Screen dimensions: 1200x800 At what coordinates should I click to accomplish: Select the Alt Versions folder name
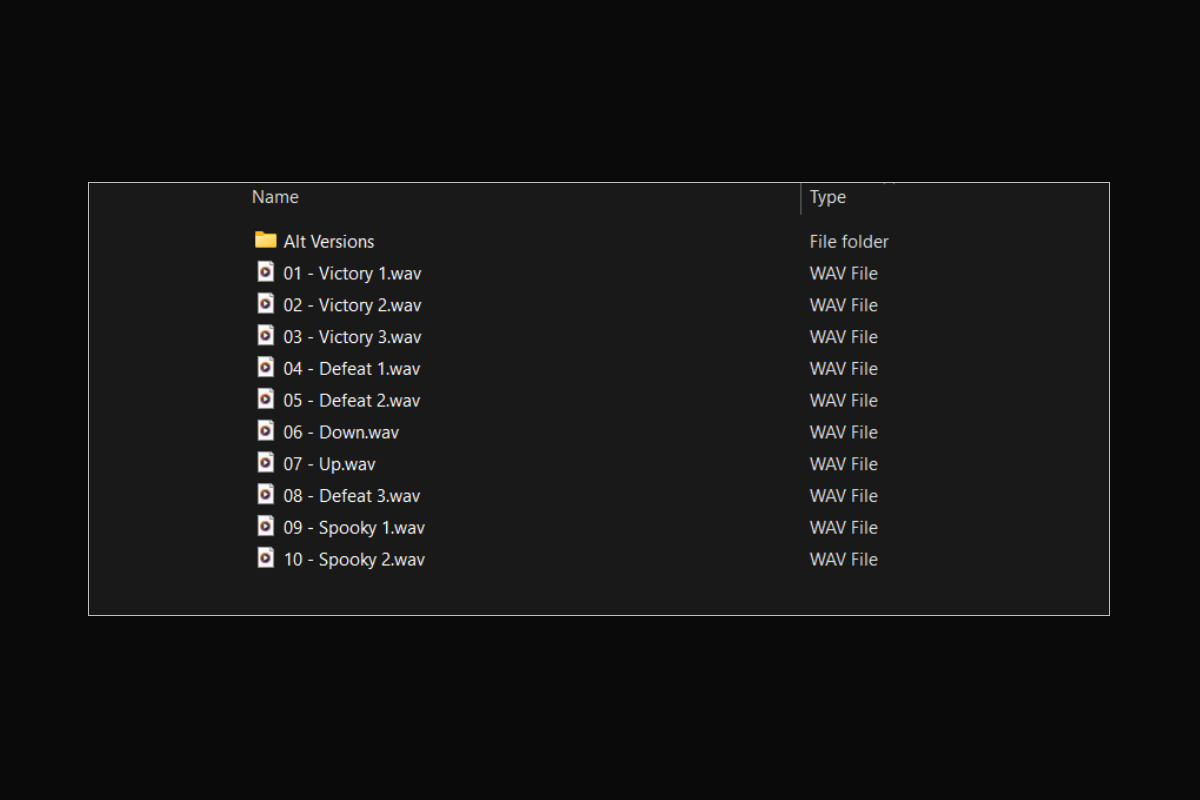(329, 241)
